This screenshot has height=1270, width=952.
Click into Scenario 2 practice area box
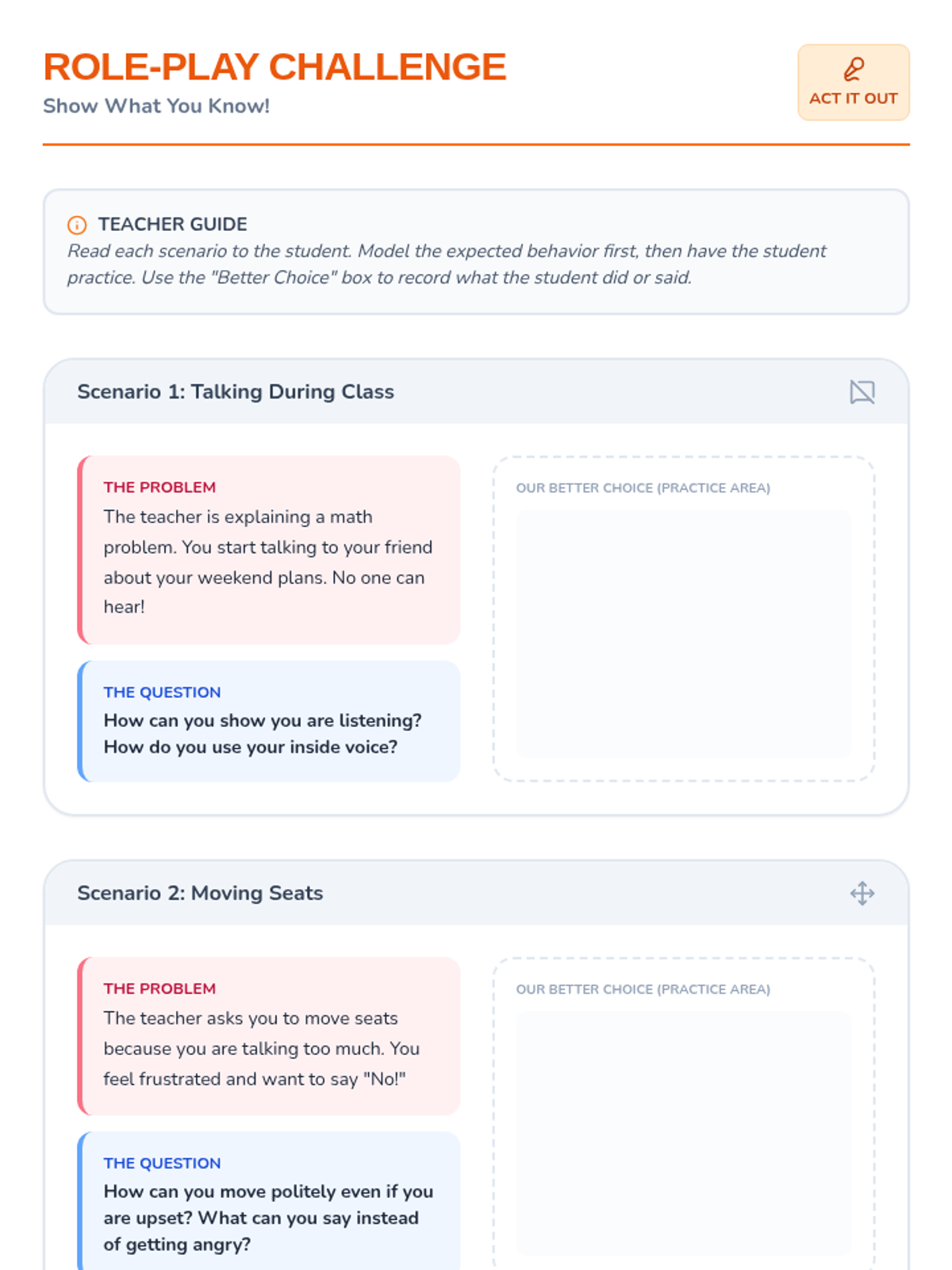click(x=684, y=1133)
